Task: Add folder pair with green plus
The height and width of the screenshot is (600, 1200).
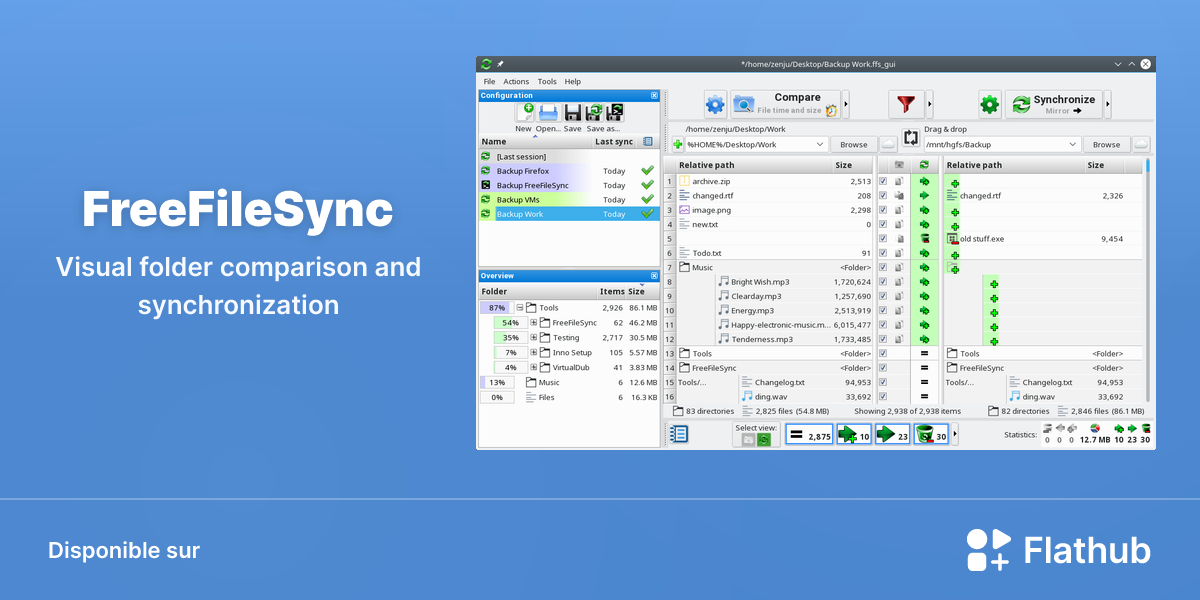Action: (677, 145)
